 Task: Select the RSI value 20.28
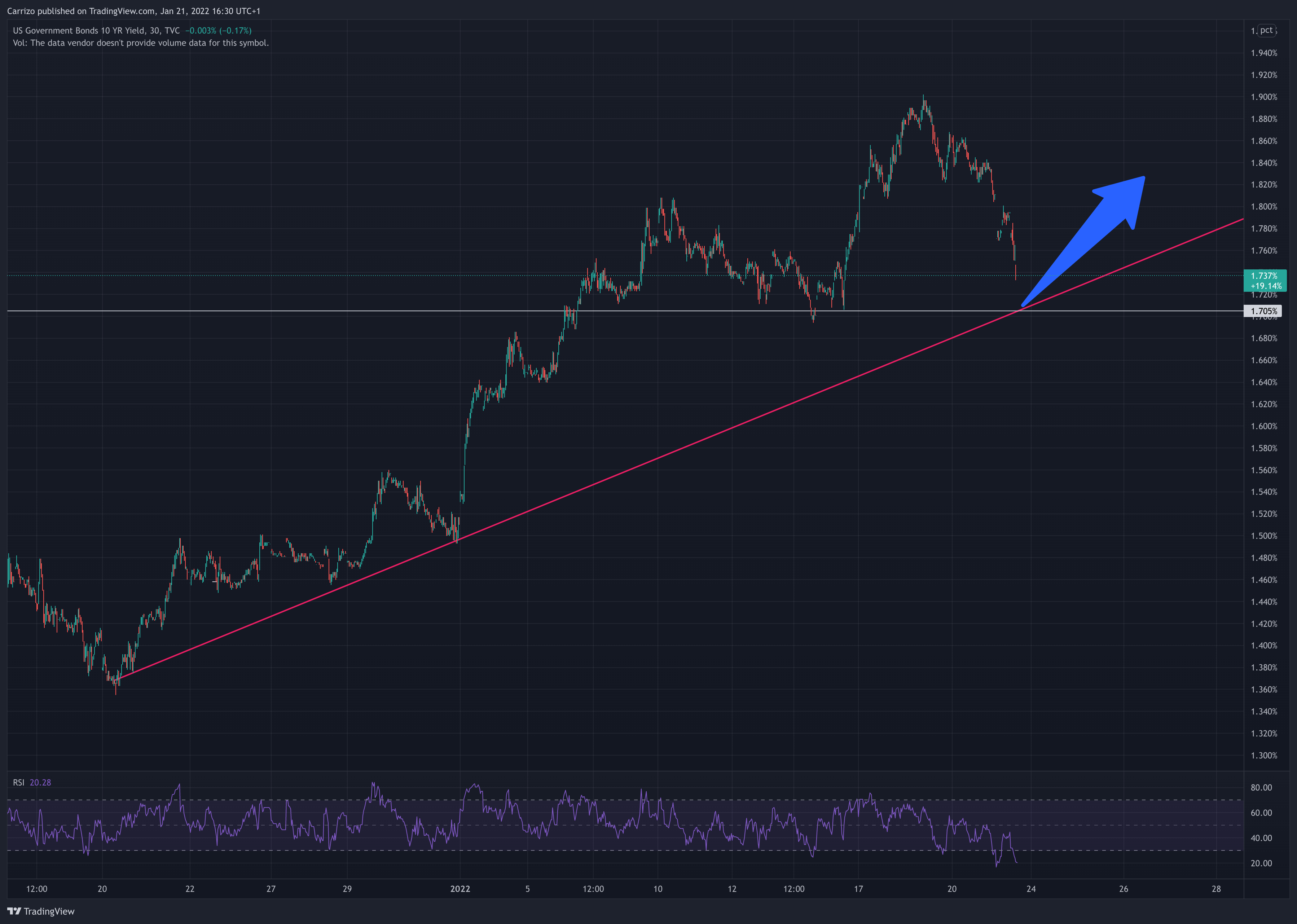point(40,782)
